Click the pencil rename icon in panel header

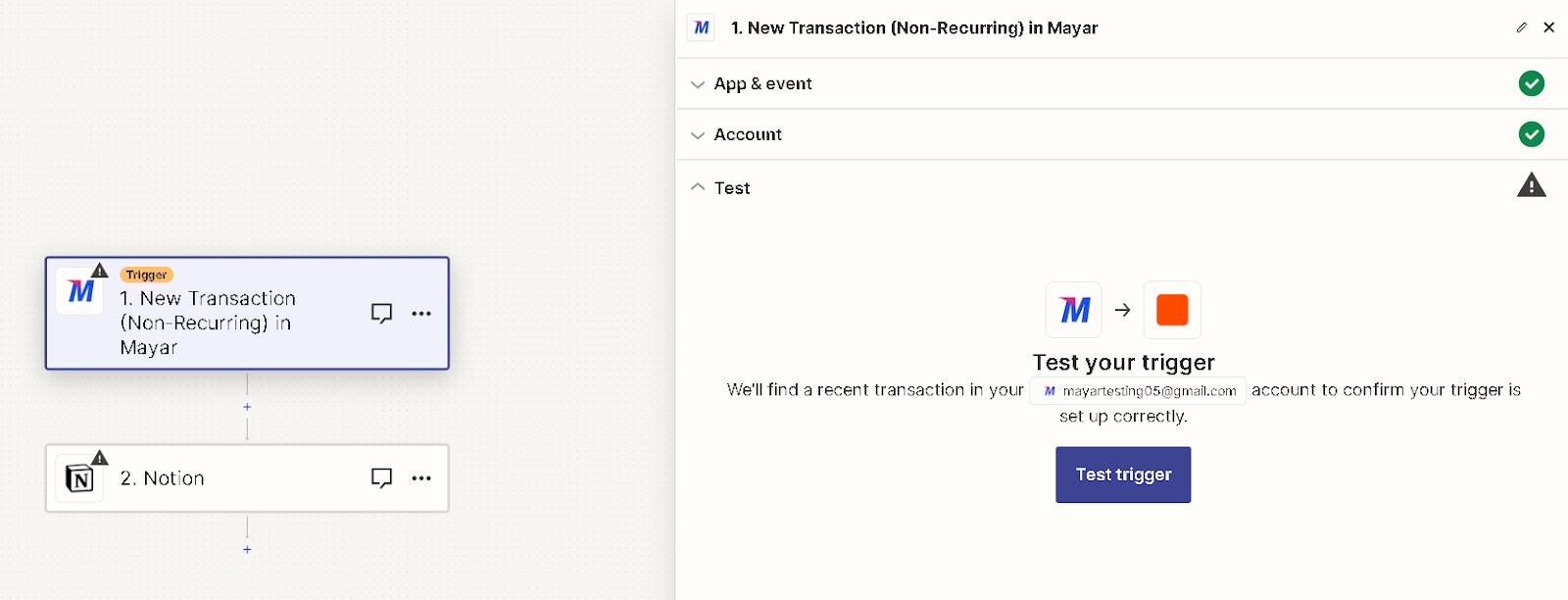[1521, 27]
